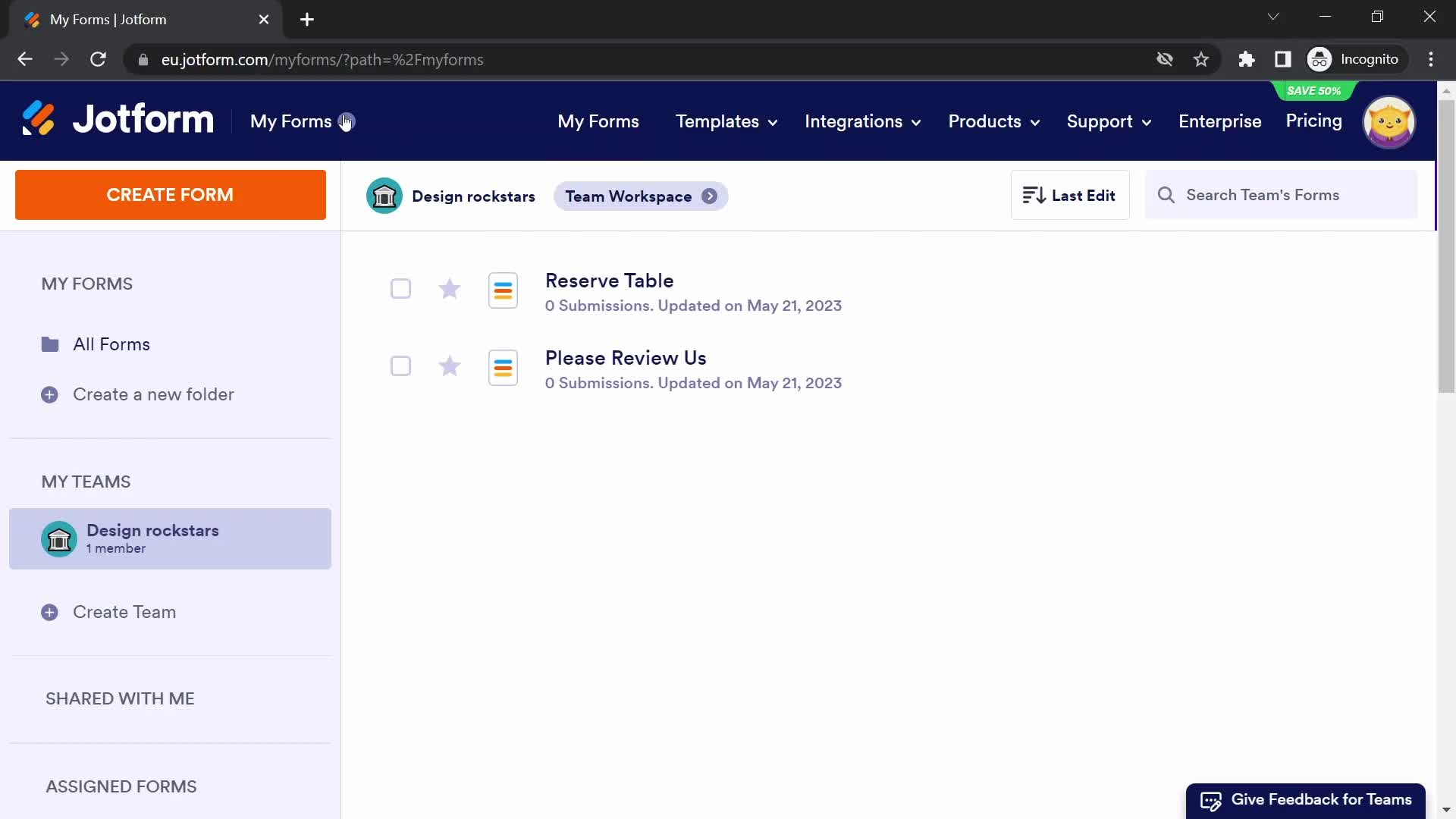Open My Forms in top navigation
The width and height of the screenshot is (1456, 819).
point(598,121)
